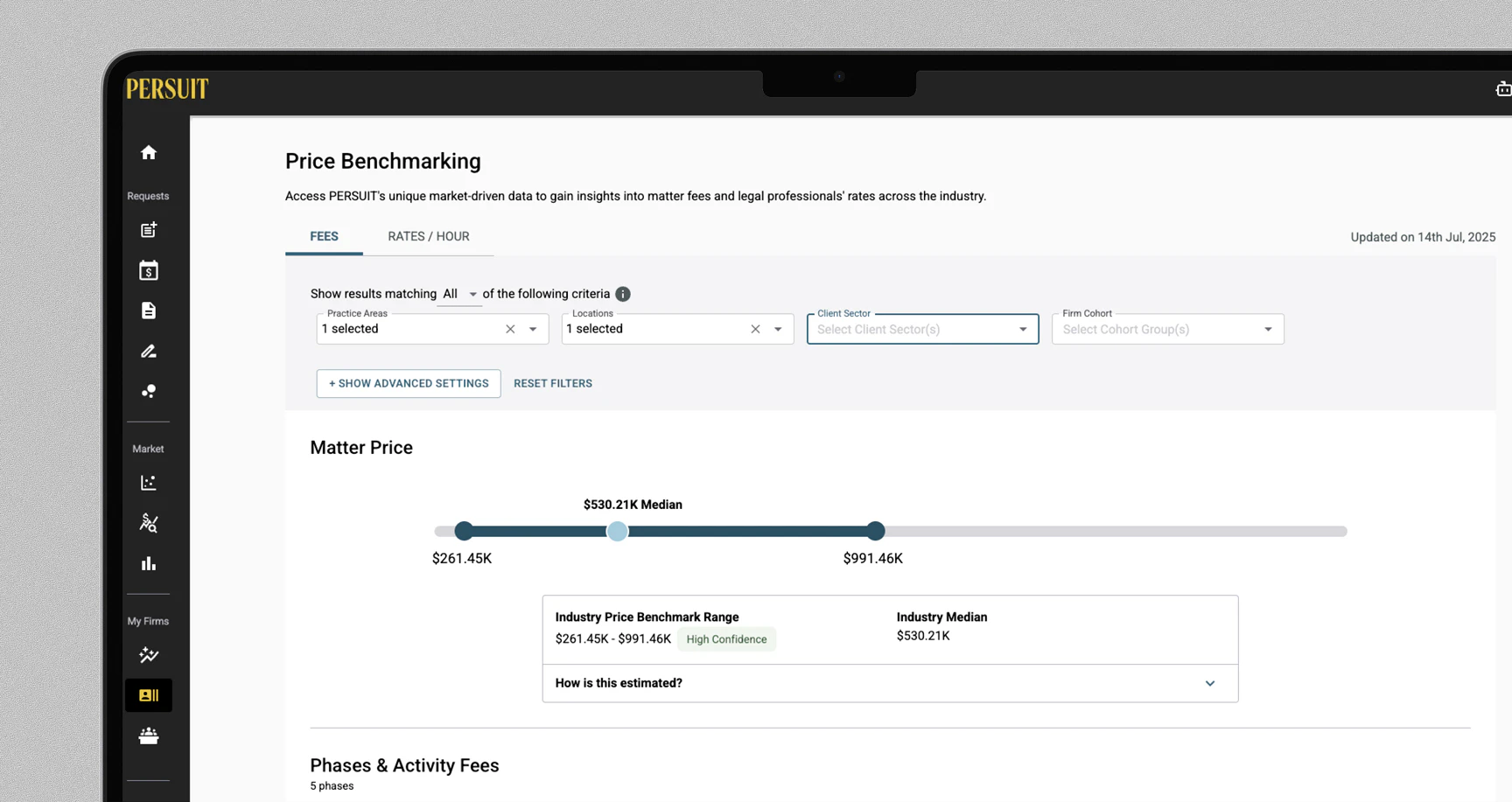
Task: Select the highlighted contact card sidebar icon
Action: point(149,695)
